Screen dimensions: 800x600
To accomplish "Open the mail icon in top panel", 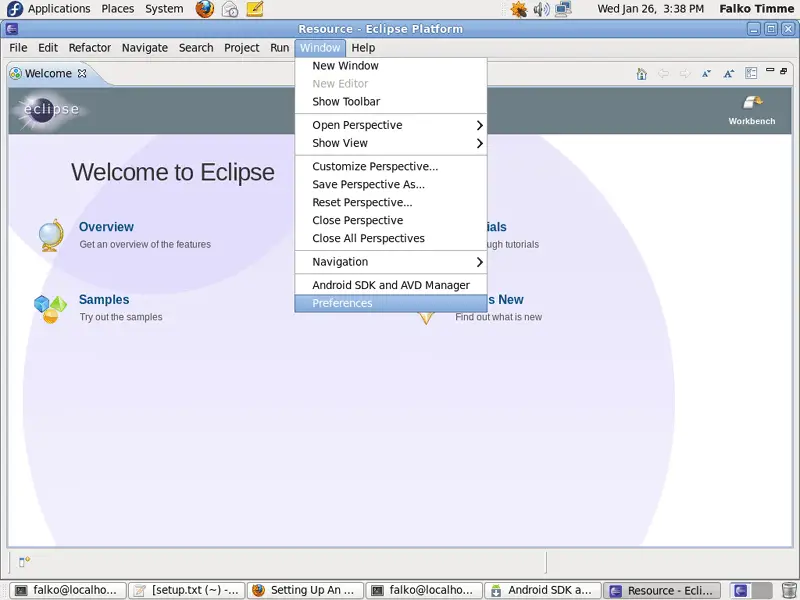I will click(x=230, y=9).
